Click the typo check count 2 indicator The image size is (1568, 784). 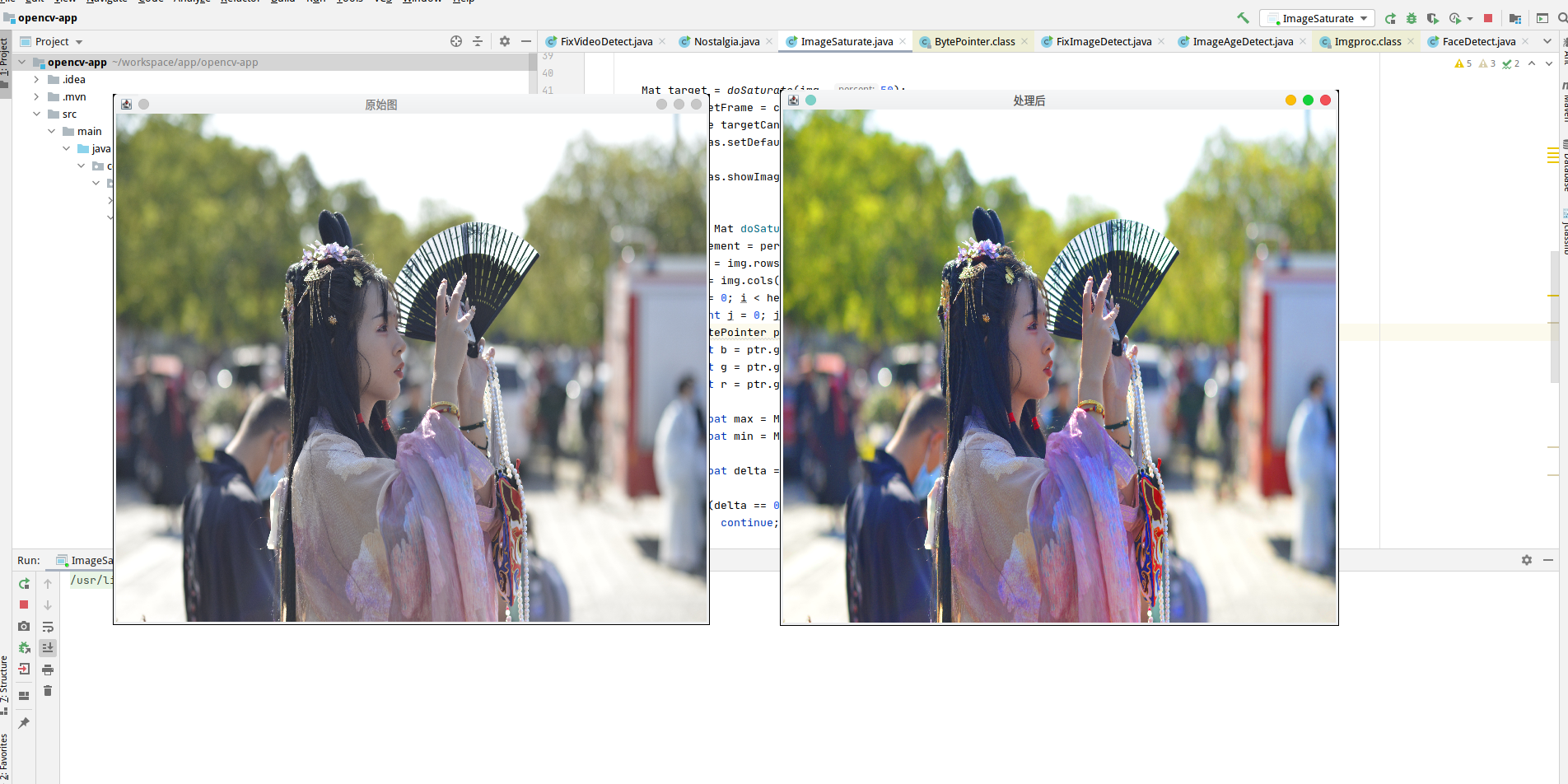1511,63
